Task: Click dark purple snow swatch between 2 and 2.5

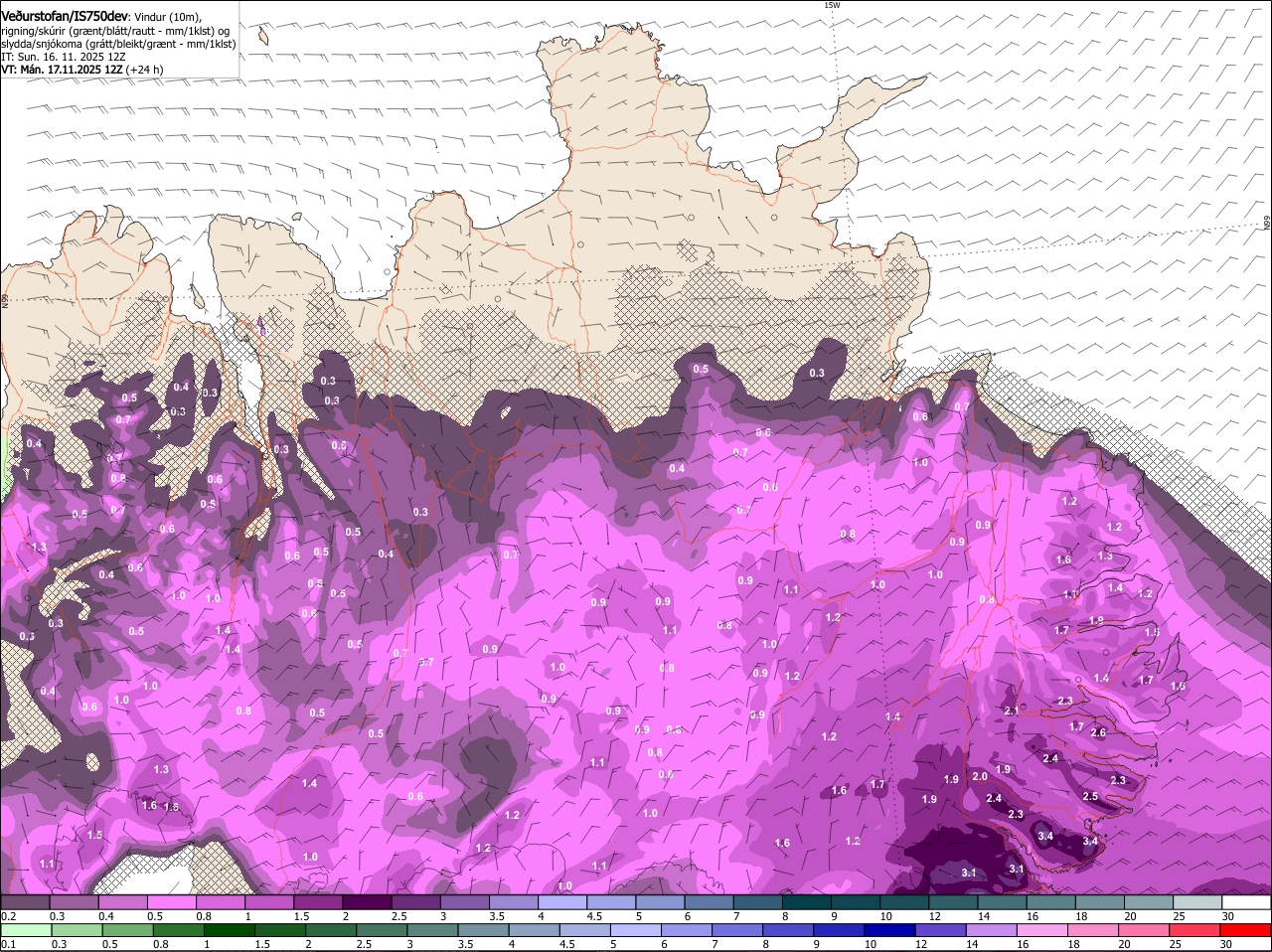Action: 367,902
